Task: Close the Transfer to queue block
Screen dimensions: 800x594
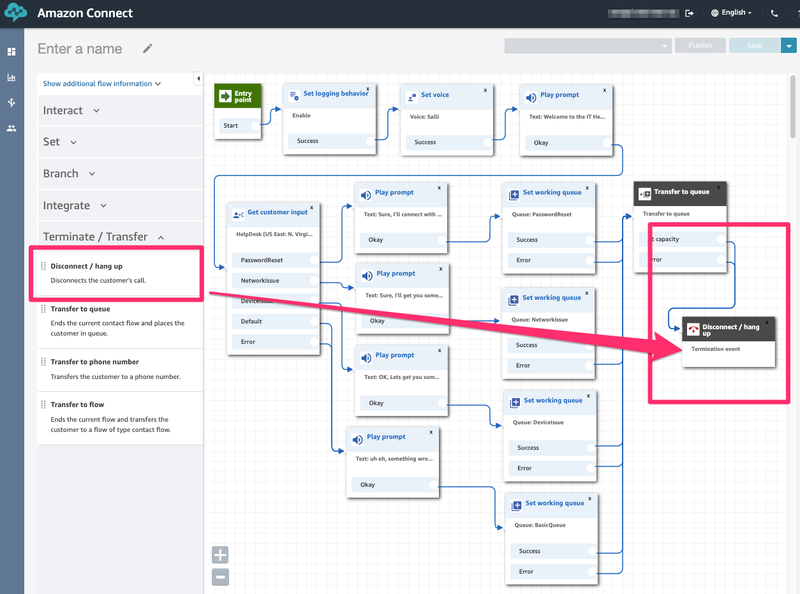Action: tap(719, 187)
